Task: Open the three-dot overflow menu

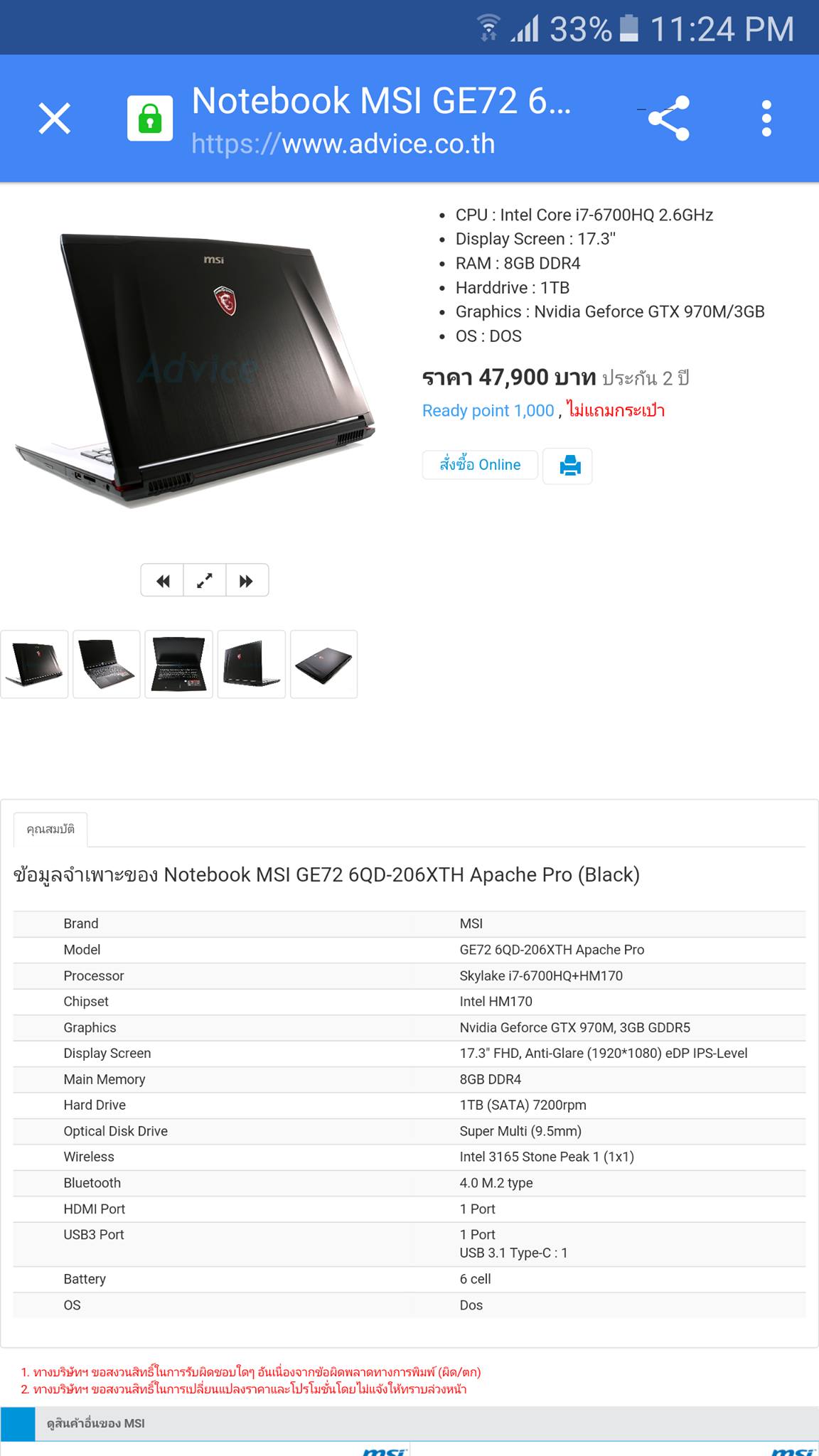Action: click(766, 118)
